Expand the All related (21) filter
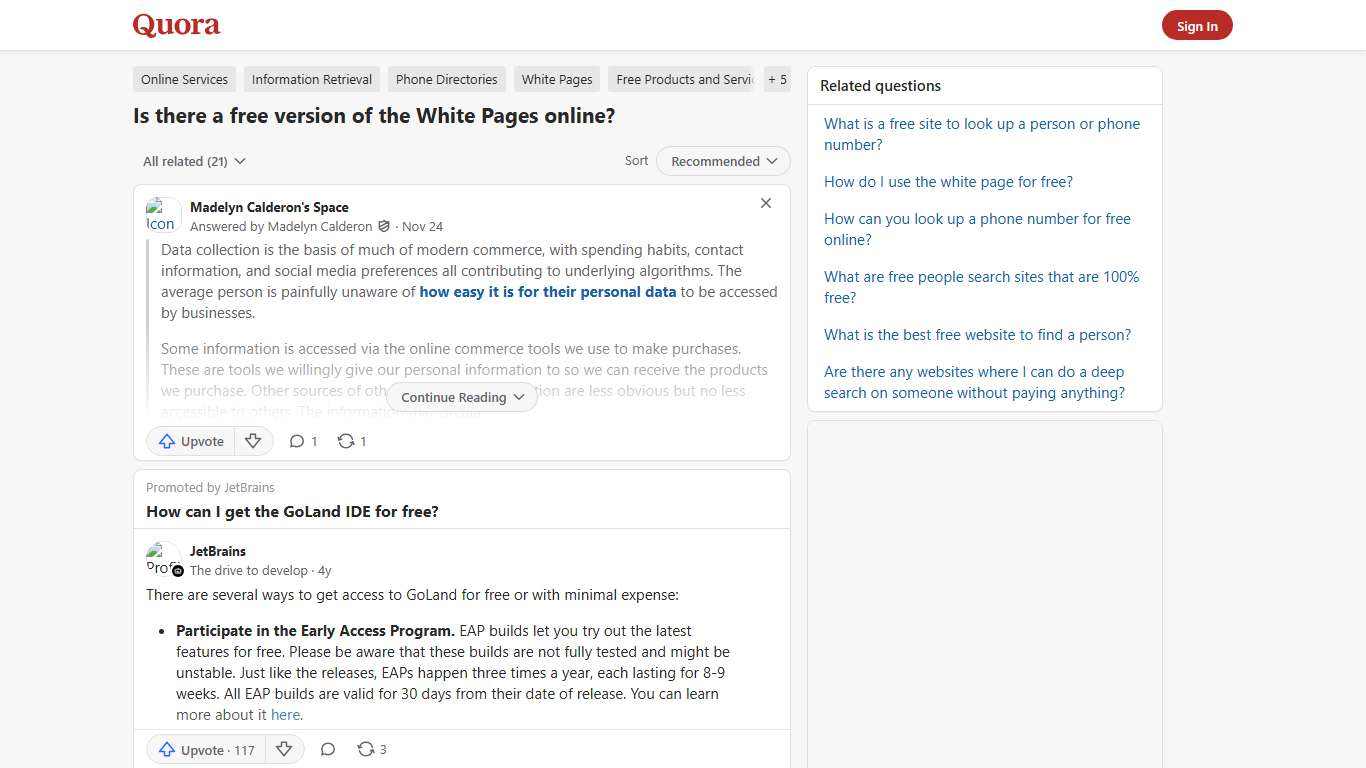The height and width of the screenshot is (768, 1366). 194,161
